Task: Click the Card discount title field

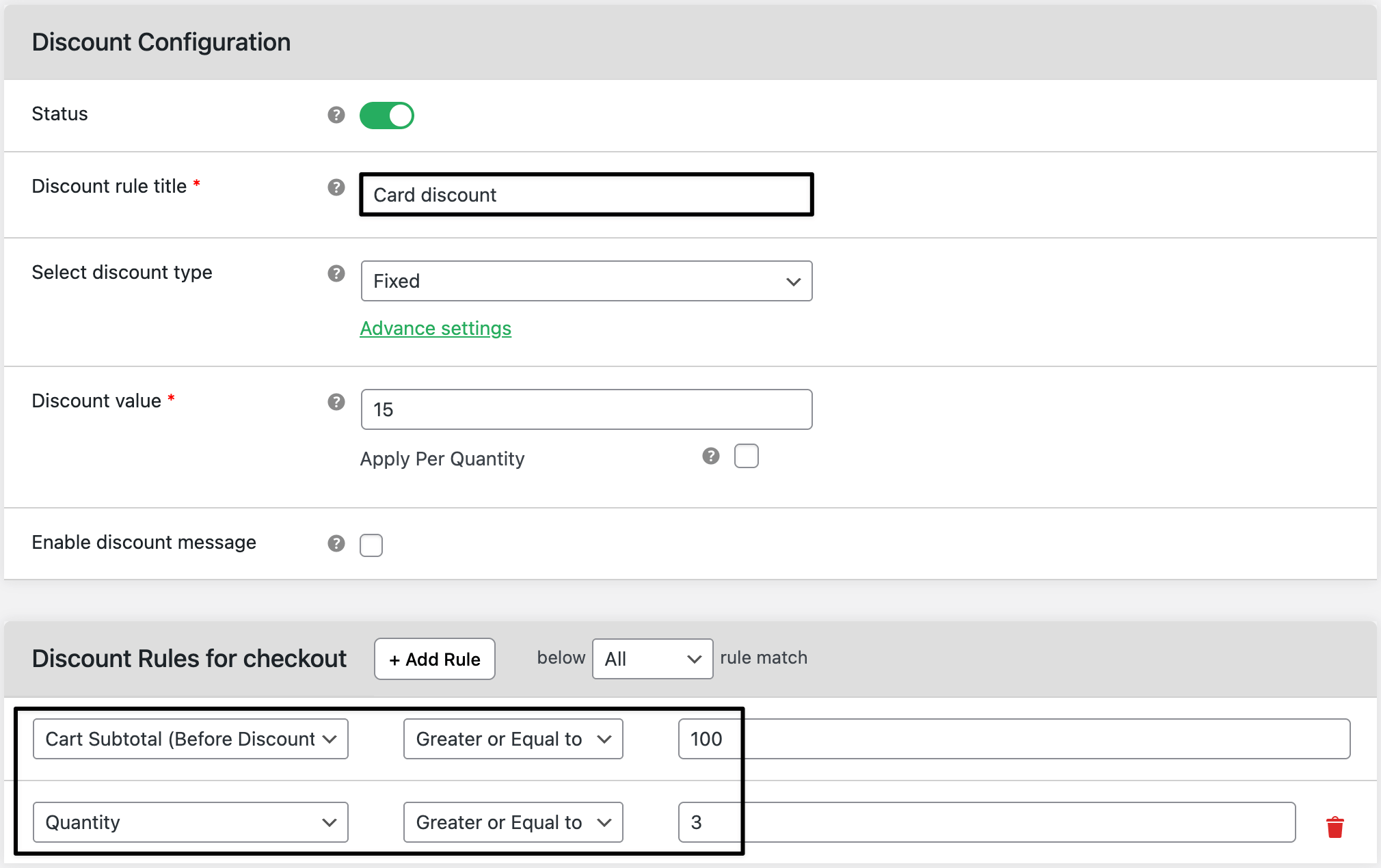Action: [x=586, y=195]
